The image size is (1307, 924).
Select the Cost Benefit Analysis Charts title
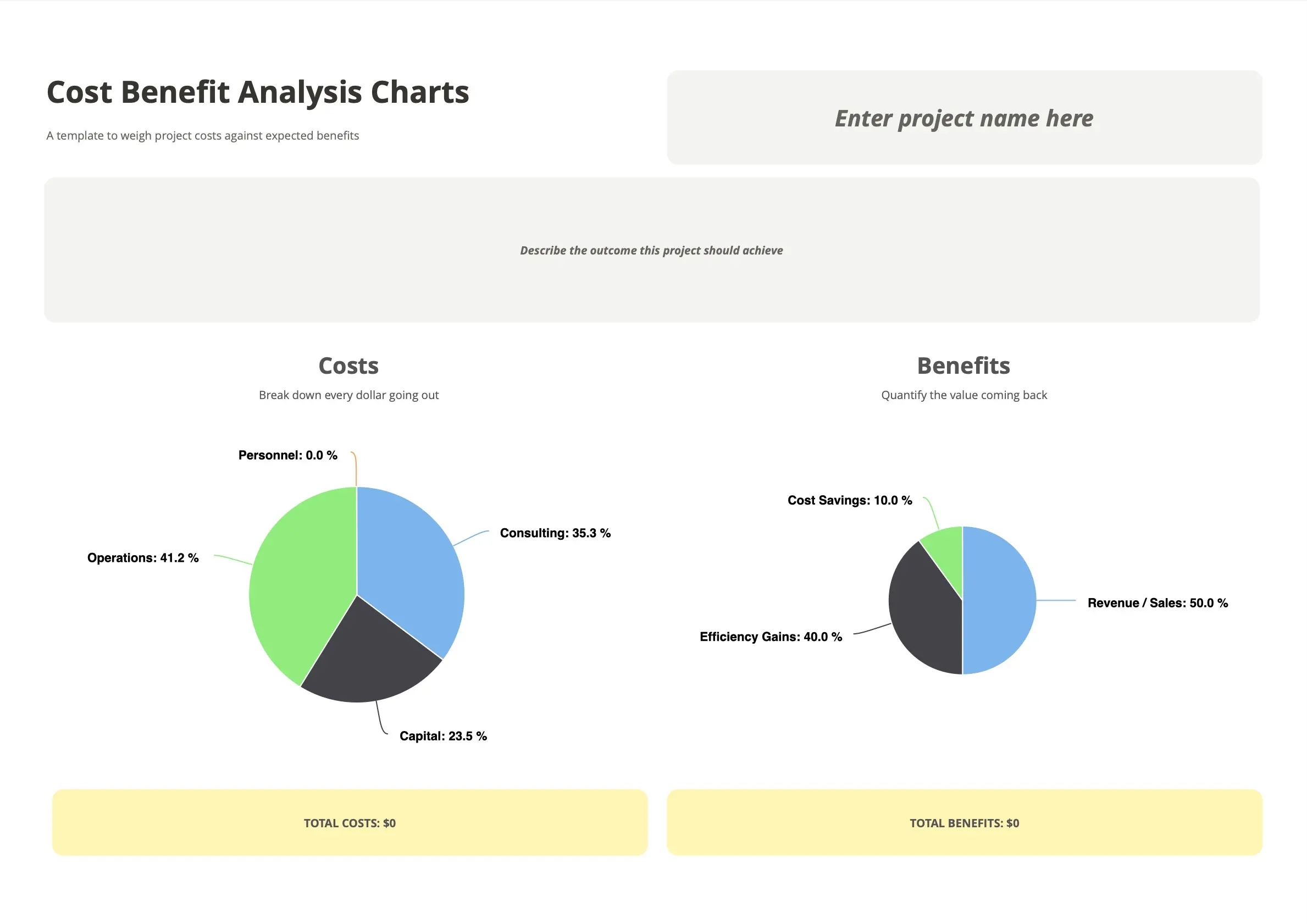click(x=258, y=92)
